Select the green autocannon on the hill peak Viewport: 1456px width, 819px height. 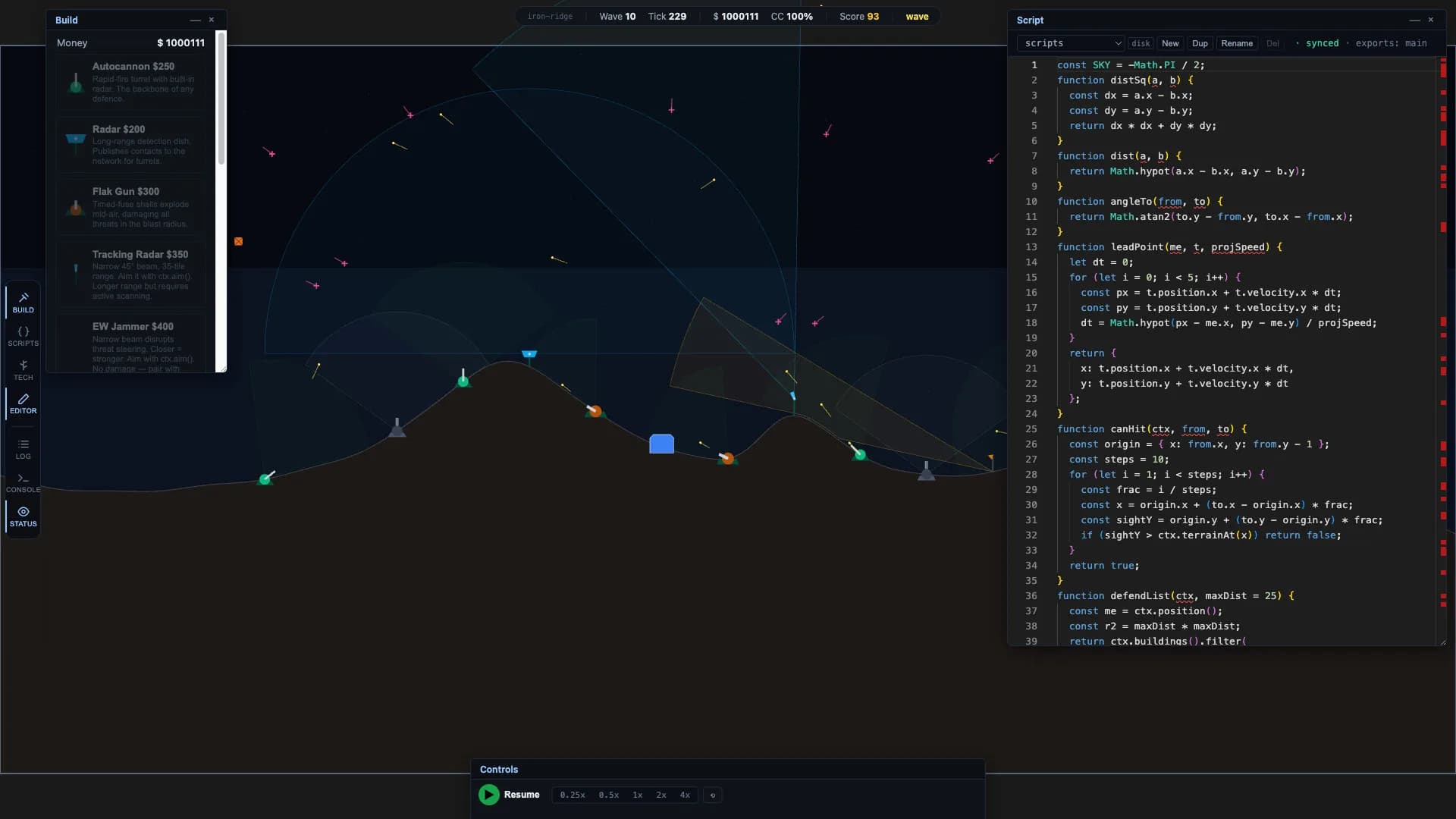click(463, 378)
